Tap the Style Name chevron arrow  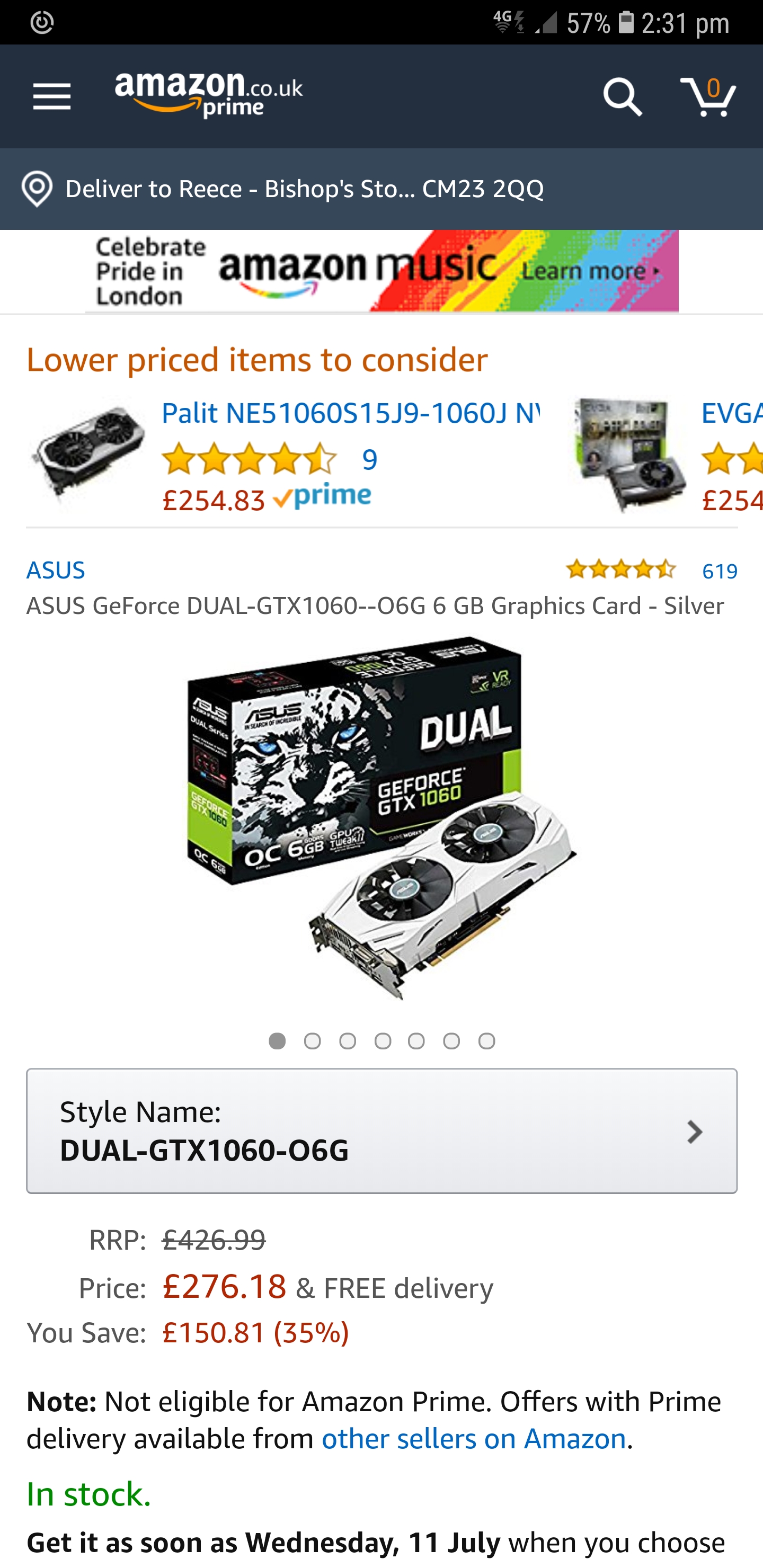[694, 1132]
